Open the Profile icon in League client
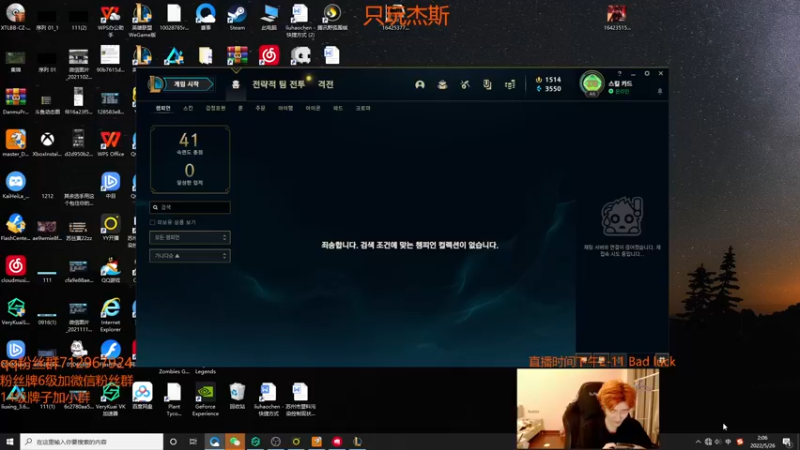Viewport: 800px width, 450px height. (419, 85)
